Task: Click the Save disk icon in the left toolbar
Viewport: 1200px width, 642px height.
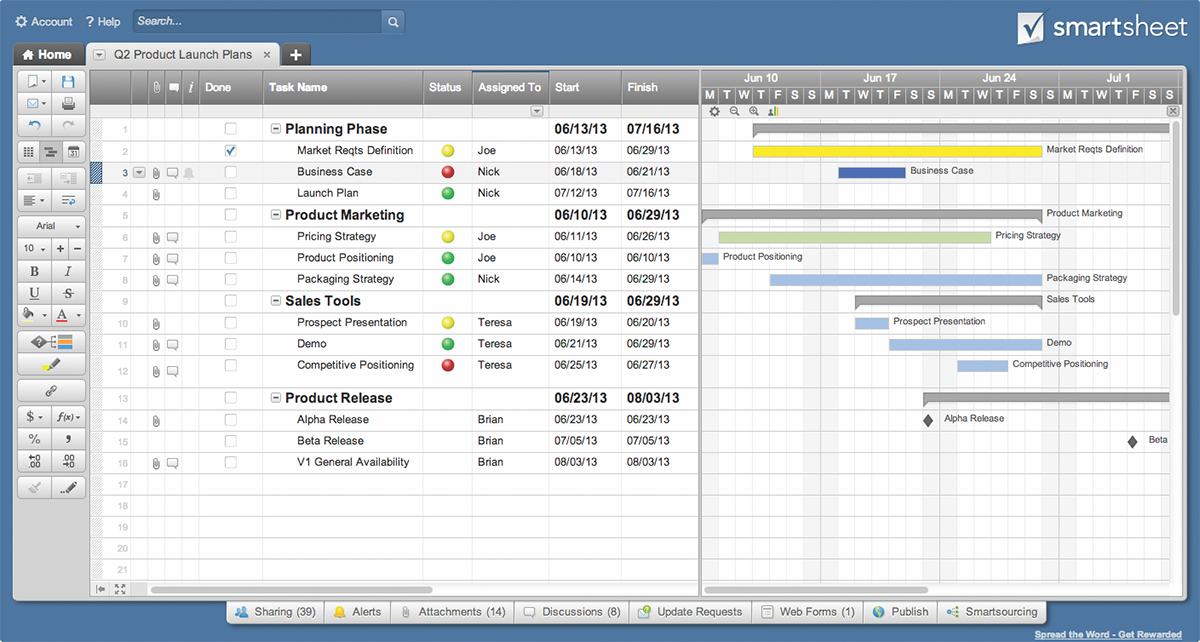Action: 68,82
